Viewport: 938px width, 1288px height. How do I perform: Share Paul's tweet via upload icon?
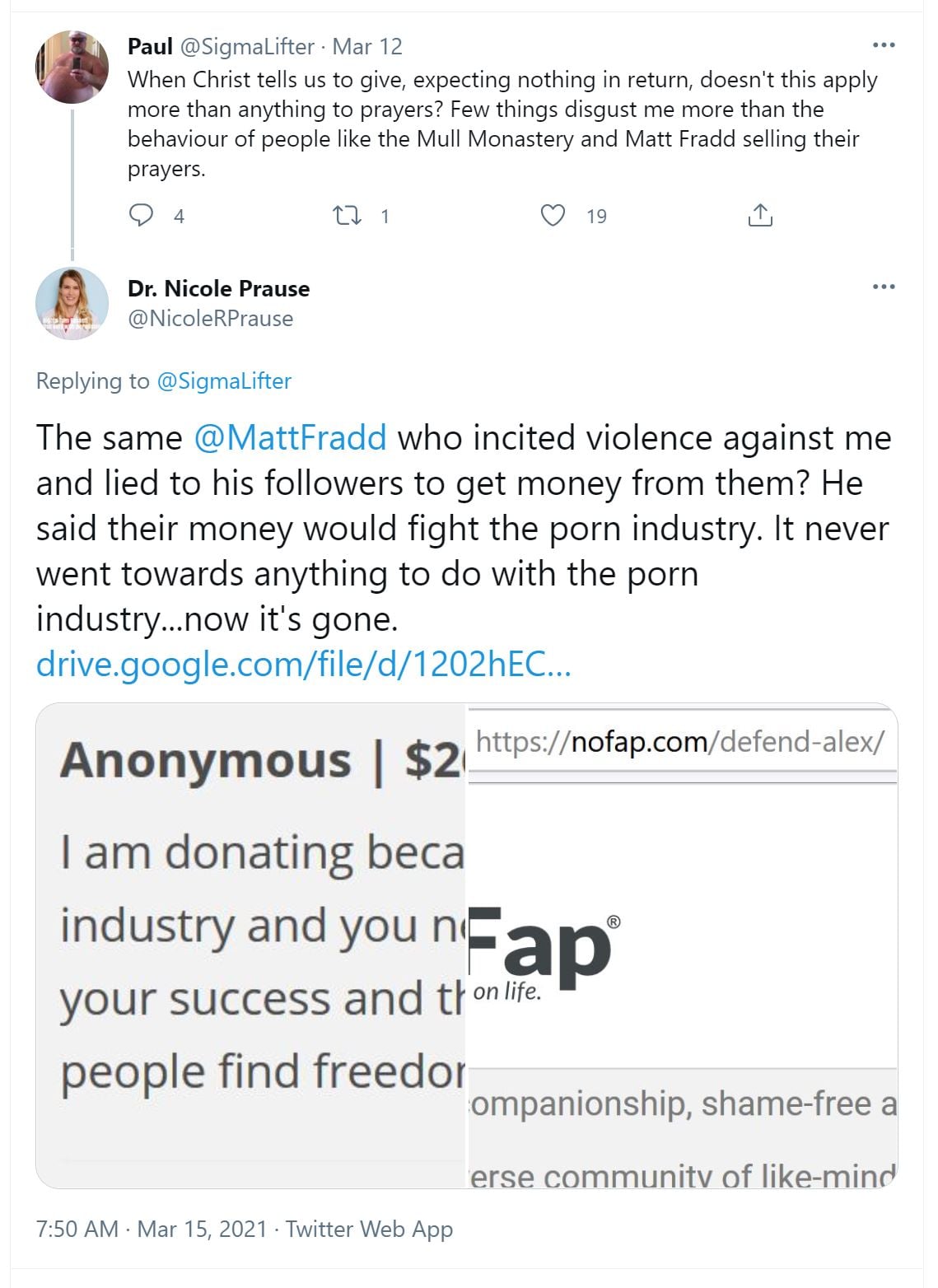click(760, 216)
